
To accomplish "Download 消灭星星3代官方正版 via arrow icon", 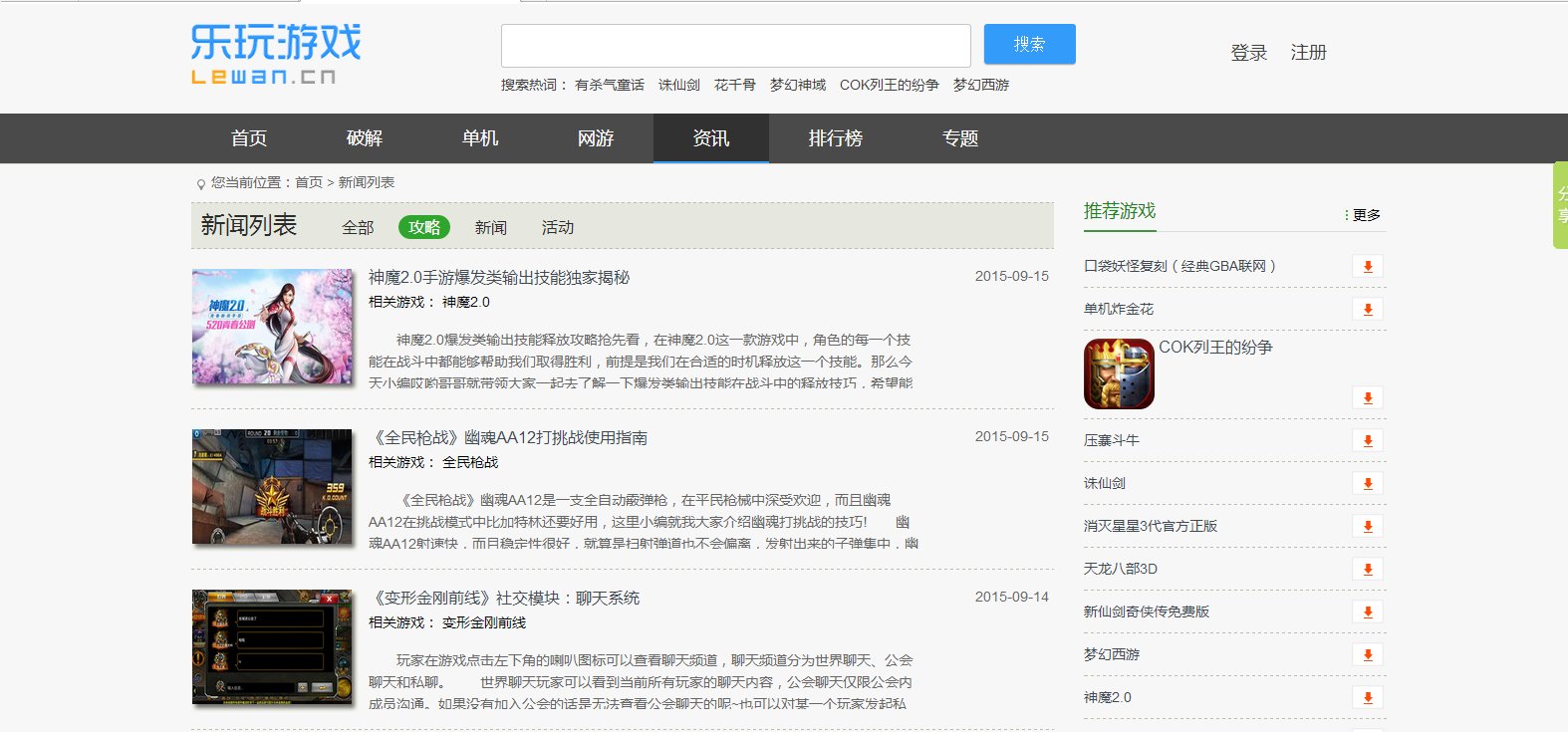I will [1368, 526].
